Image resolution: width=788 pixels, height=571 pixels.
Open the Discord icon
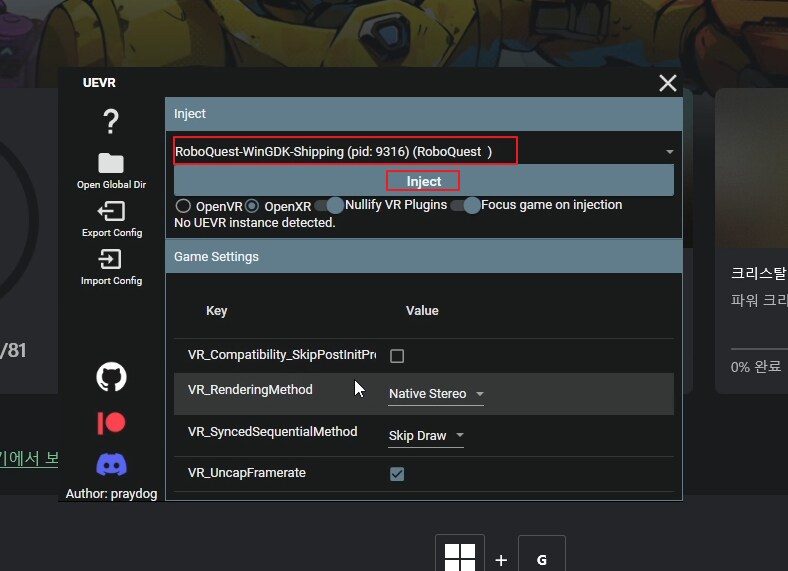pyautogui.click(x=111, y=464)
